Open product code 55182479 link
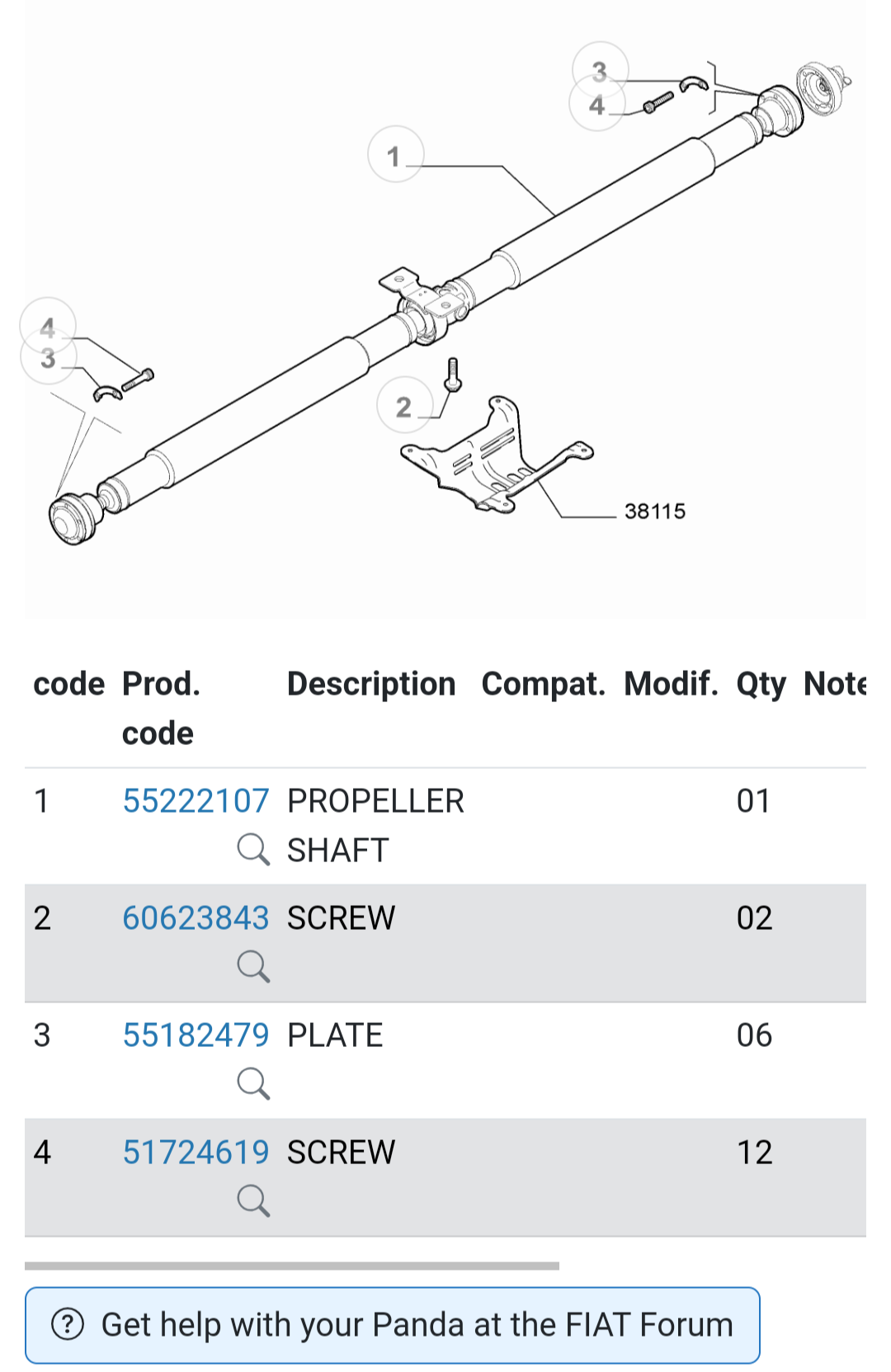This screenshot has height=1372, width=891. (196, 1035)
